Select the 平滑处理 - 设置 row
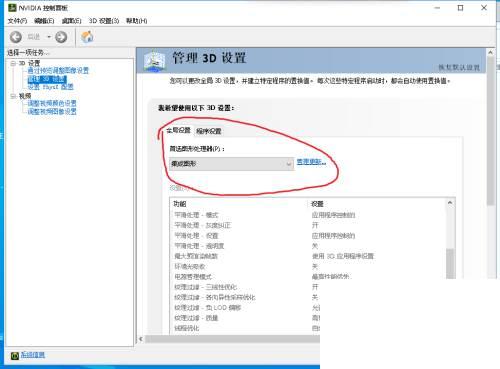The height and width of the screenshot is (369, 500). [x=308, y=236]
